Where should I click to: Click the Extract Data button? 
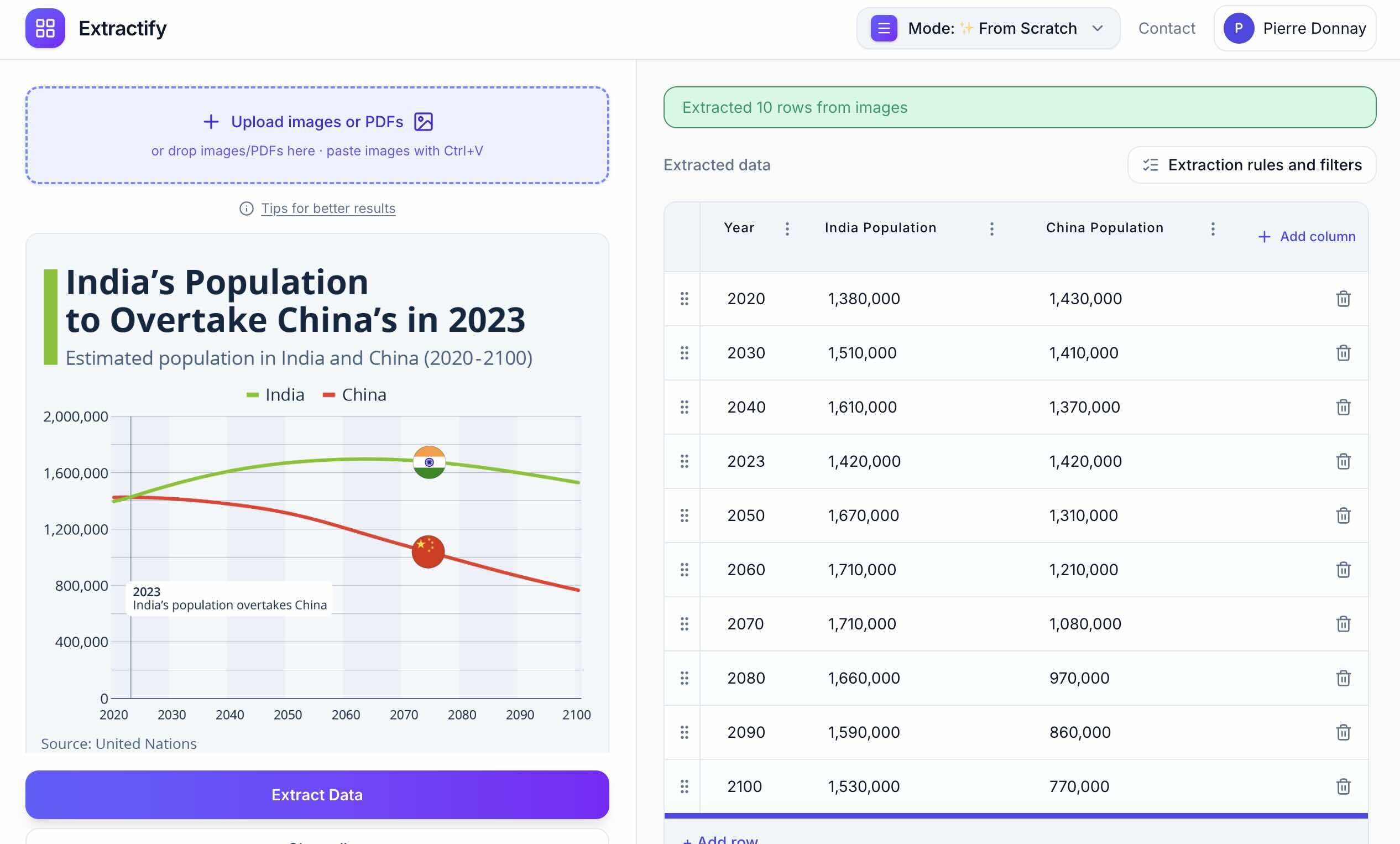(x=317, y=795)
